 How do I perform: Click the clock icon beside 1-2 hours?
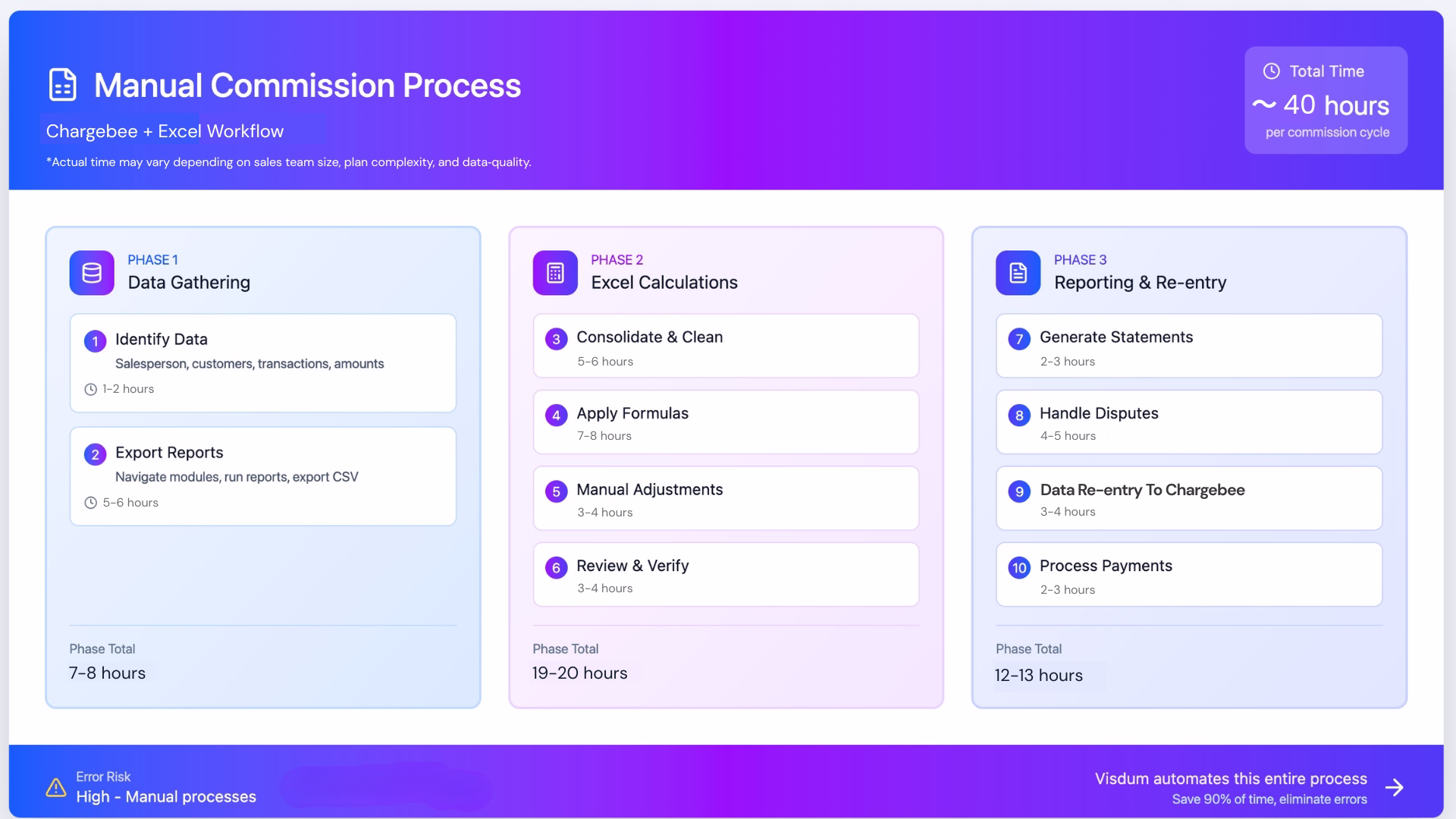[x=90, y=390]
